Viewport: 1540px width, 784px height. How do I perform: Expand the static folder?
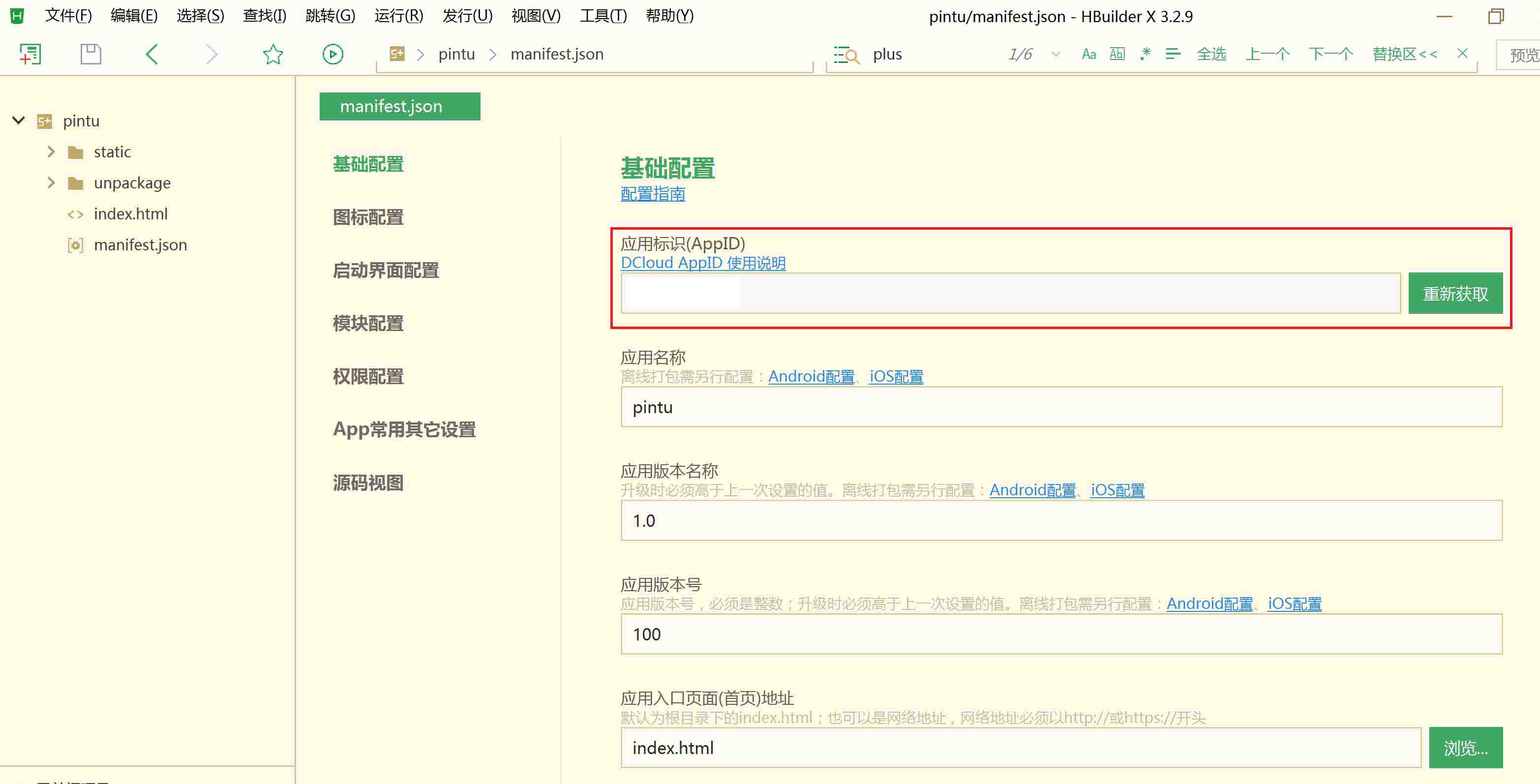pos(52,152)
